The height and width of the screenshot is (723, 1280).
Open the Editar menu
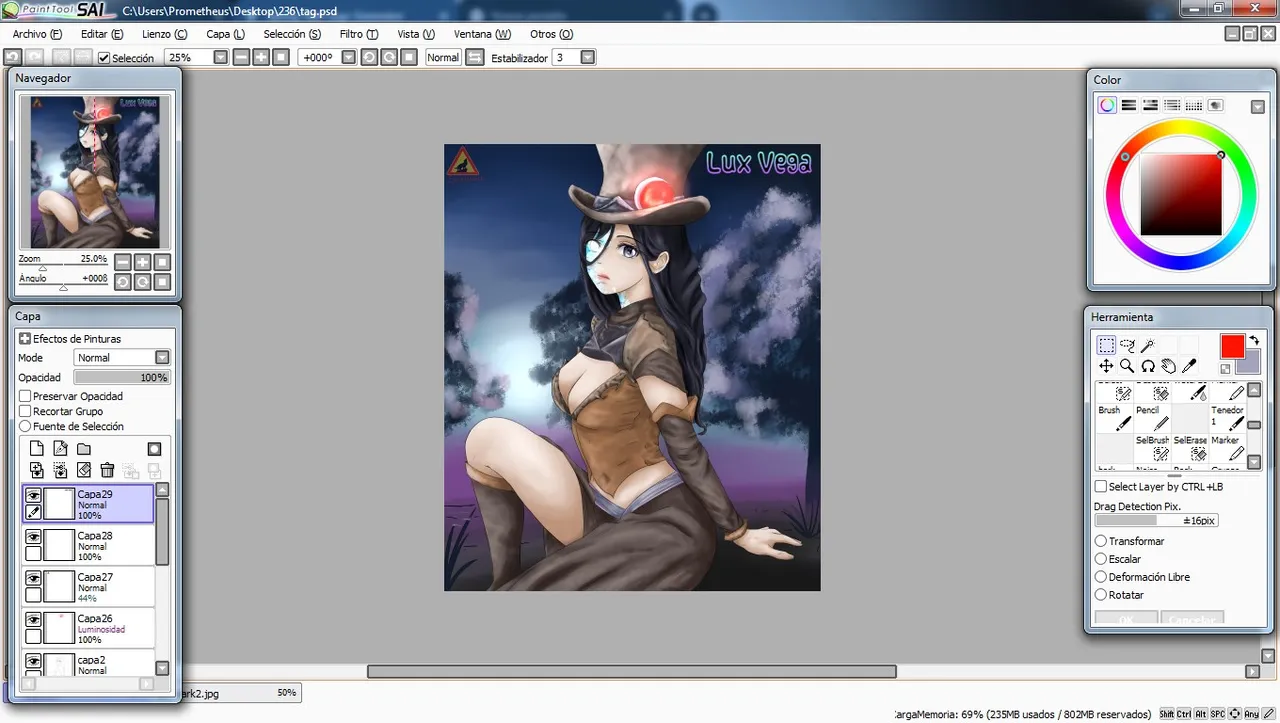coord(100,34)
